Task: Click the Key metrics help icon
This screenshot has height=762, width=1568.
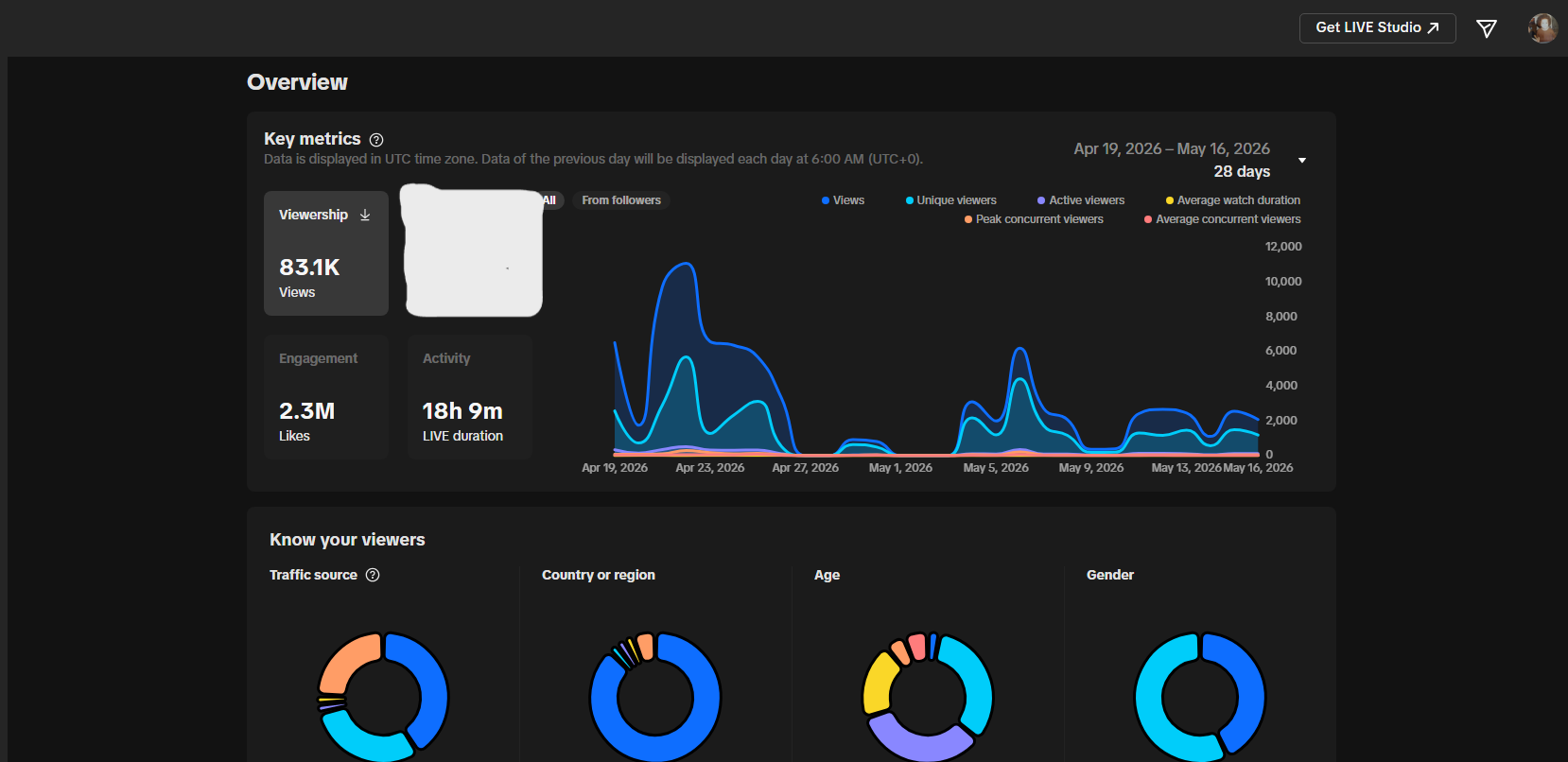Action: [376, 140]
